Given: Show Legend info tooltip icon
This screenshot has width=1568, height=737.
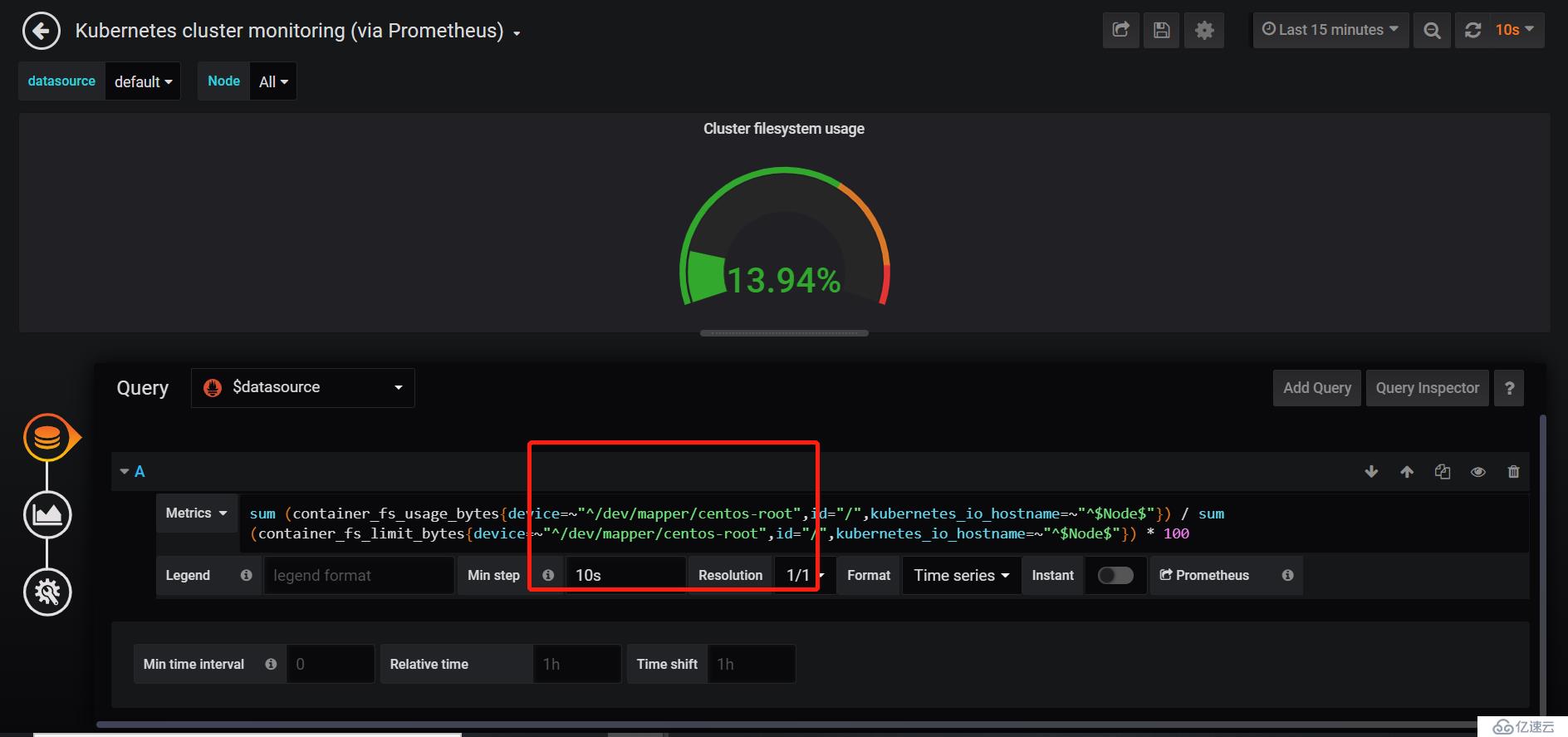Looking at the screenshot, I should tap(246, 575).
